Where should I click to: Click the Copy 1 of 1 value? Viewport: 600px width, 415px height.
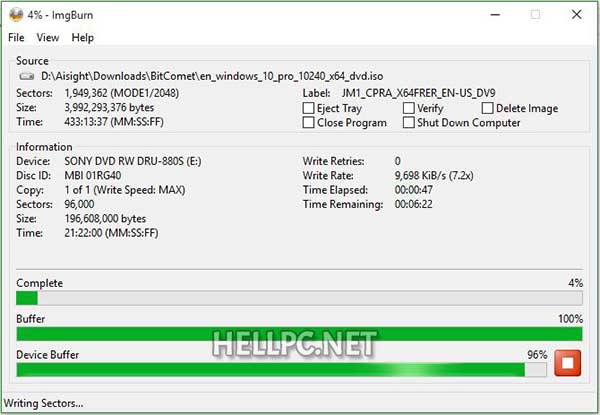point(125,190)
